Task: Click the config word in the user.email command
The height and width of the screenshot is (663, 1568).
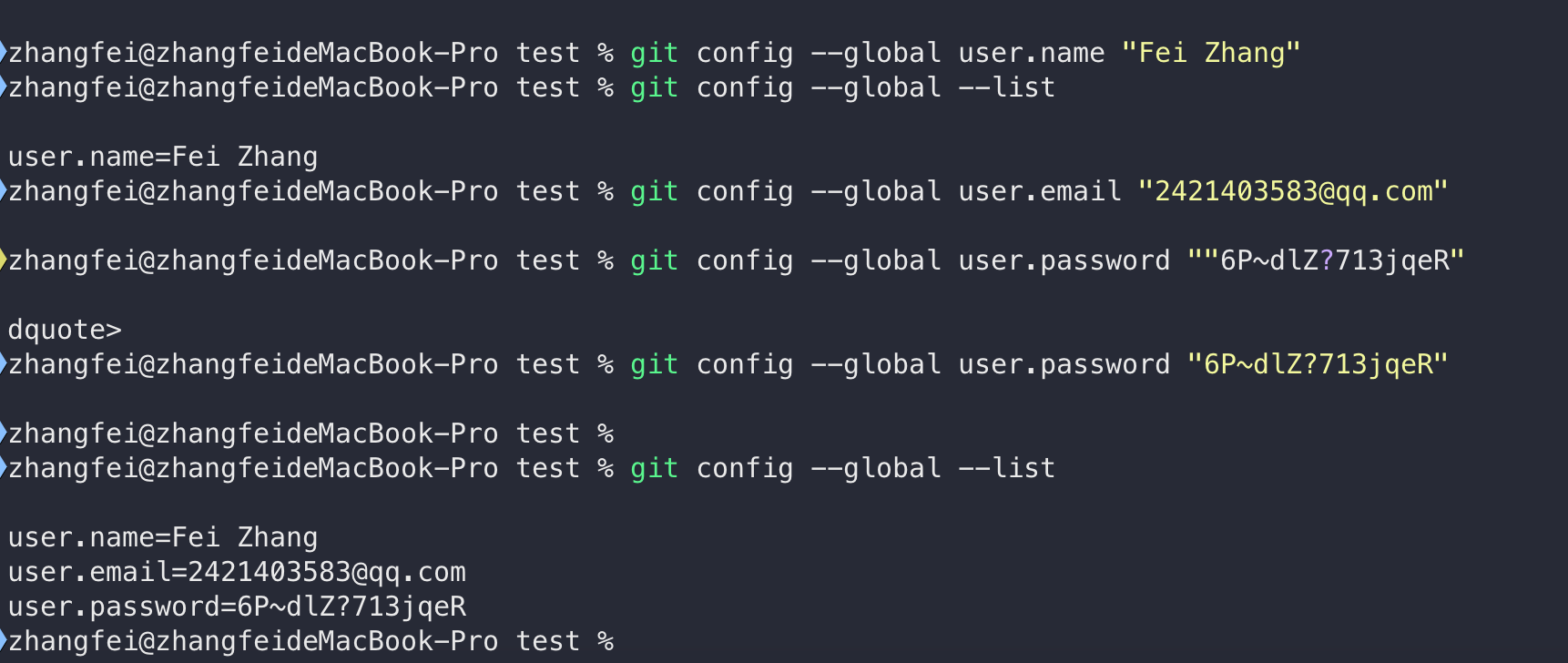Action: [745, 191]
